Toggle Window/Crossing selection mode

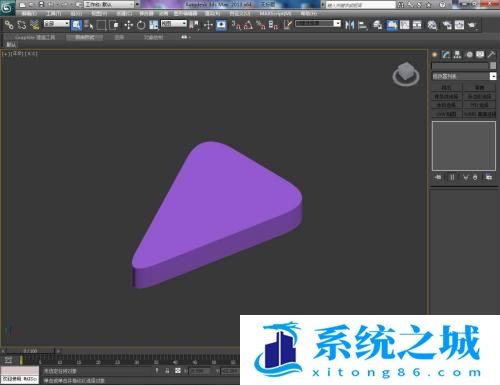click(x=114, y=25)
